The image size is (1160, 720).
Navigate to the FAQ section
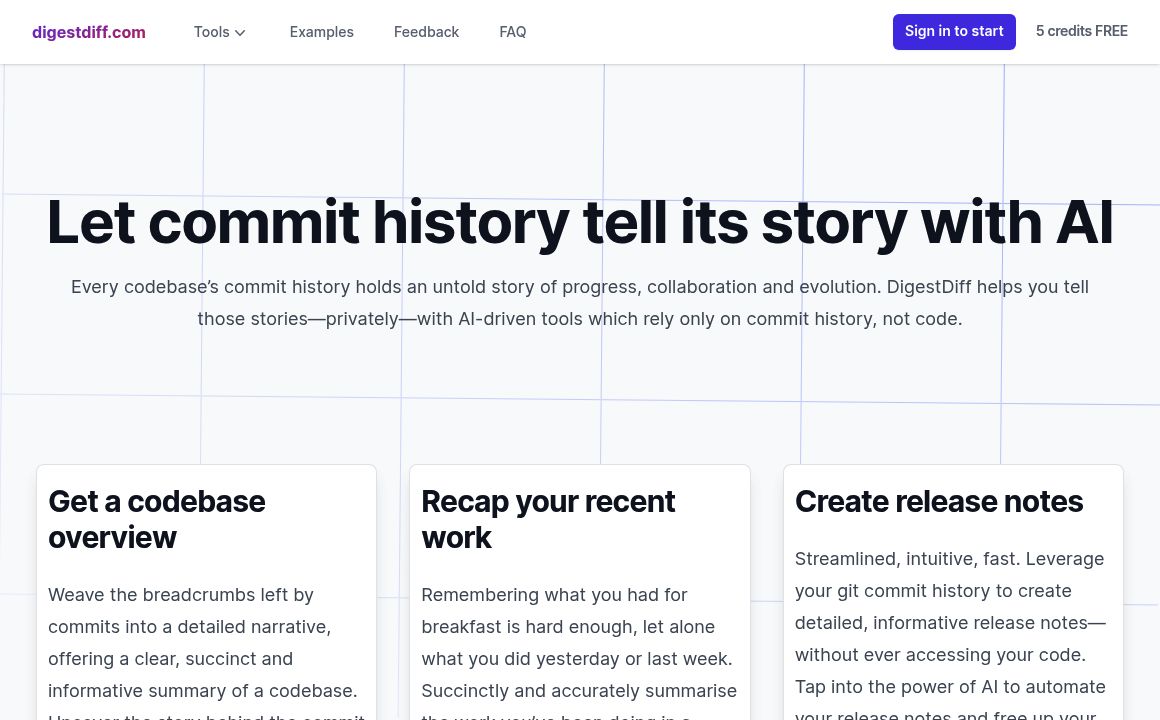click(512, 32)
